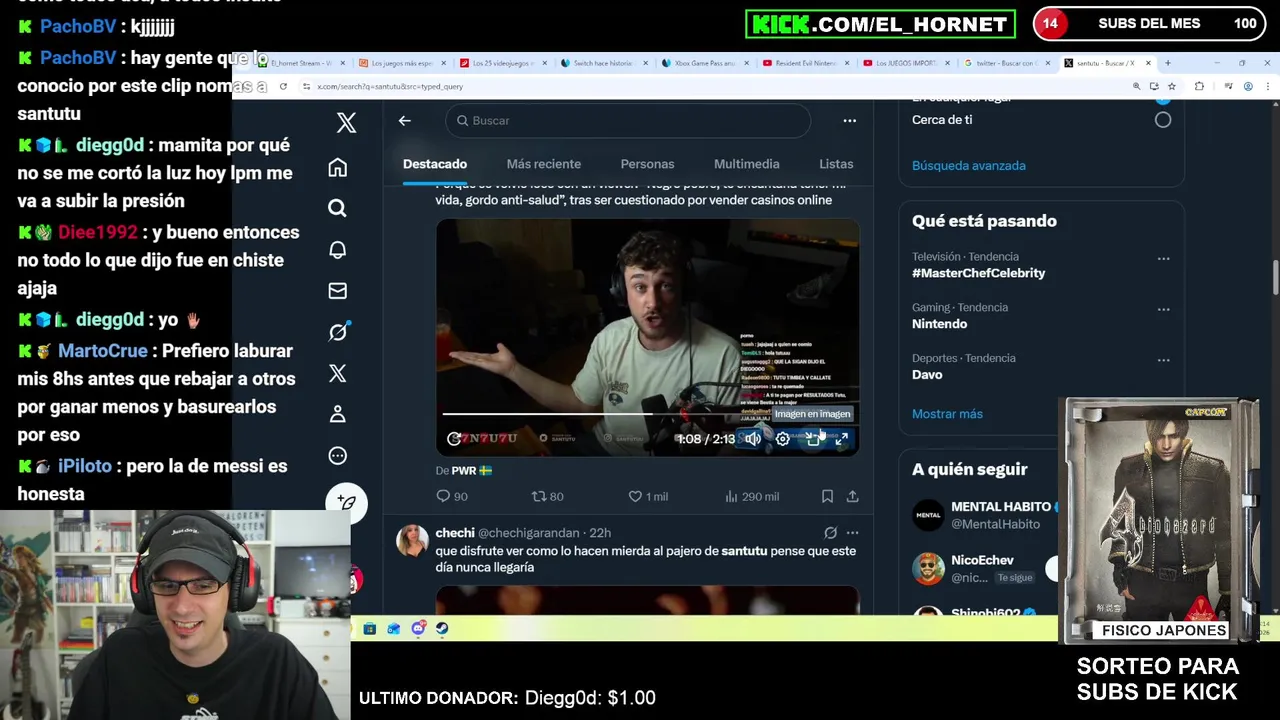Switch to 'Xbox Game Pass' browser tab
The image size is (1280, 720).
[x=703, y=63]
